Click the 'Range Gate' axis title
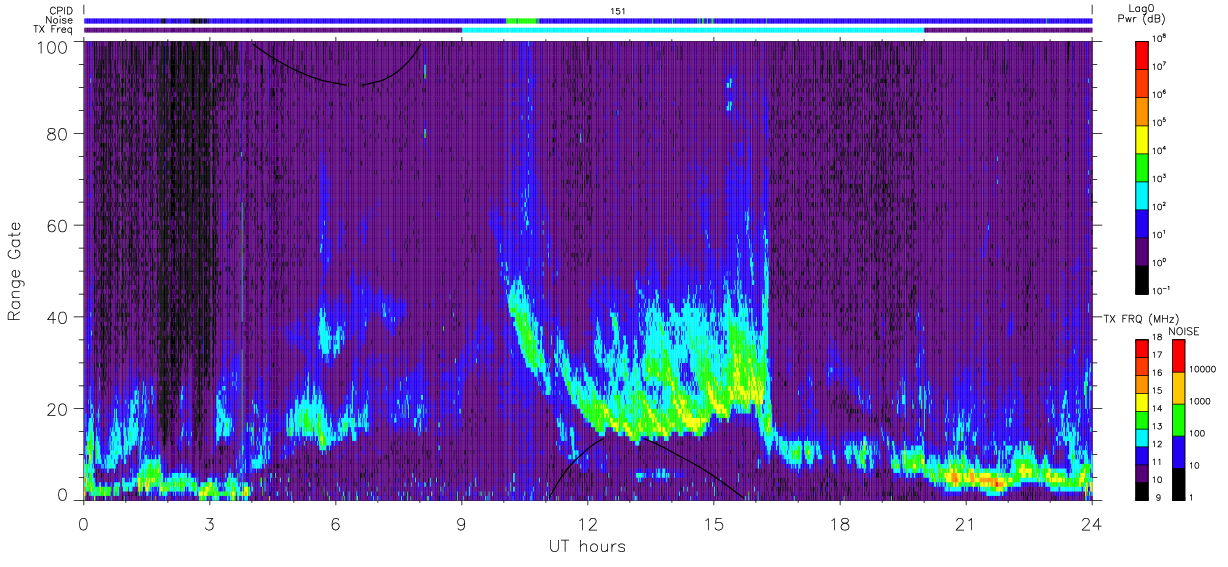Screen dimensions: 1228x567 [15, 273]
